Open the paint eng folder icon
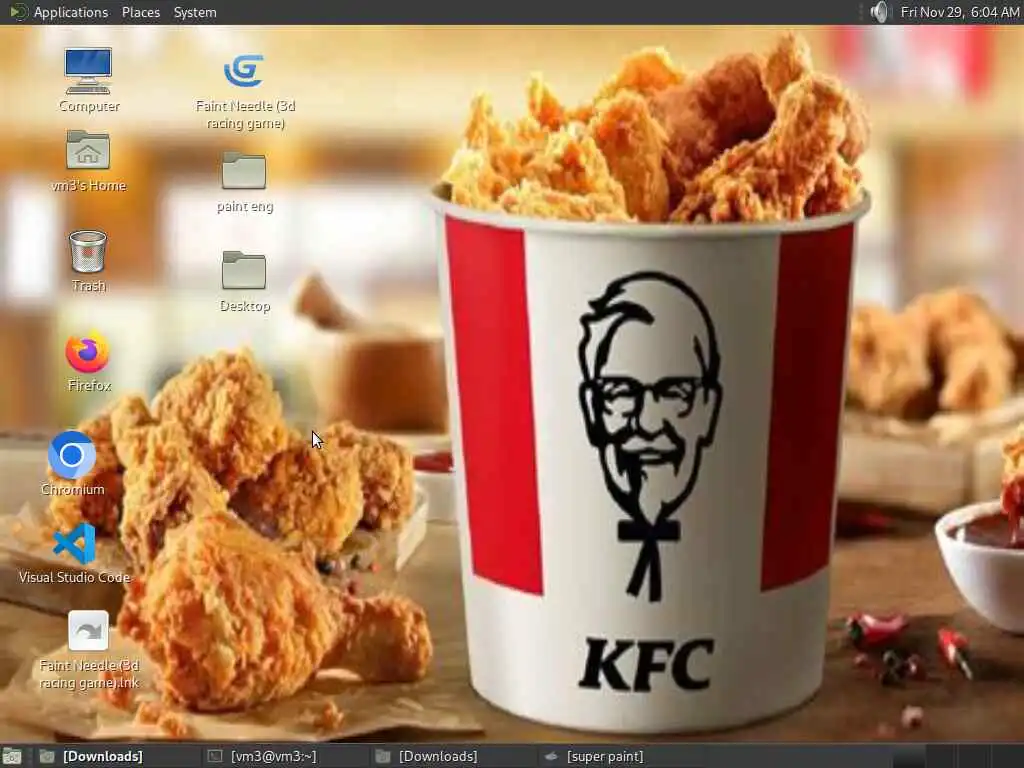The height and width of the screenshot is (768, 1024). coord(244,170)
